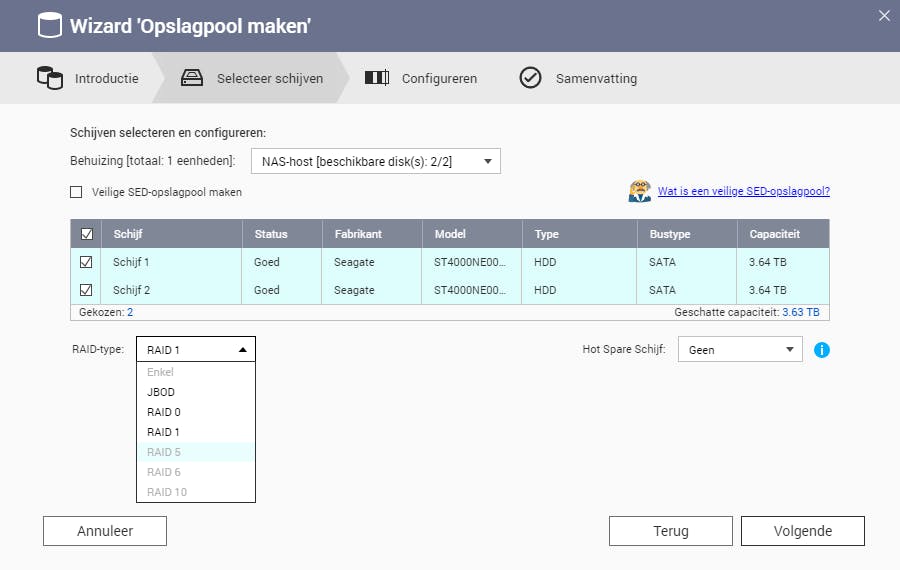The height and width of the screenshot is (570, 900).
Task: Click the Selecteer schijven drive icon
Action: pyautogui.click(x=192, y=78)
